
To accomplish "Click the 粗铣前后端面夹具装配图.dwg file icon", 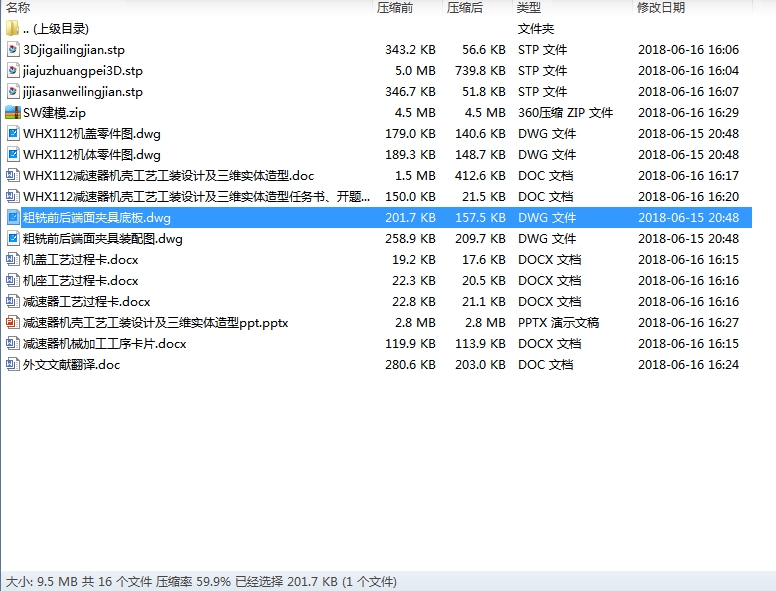I will pos(13,239).
